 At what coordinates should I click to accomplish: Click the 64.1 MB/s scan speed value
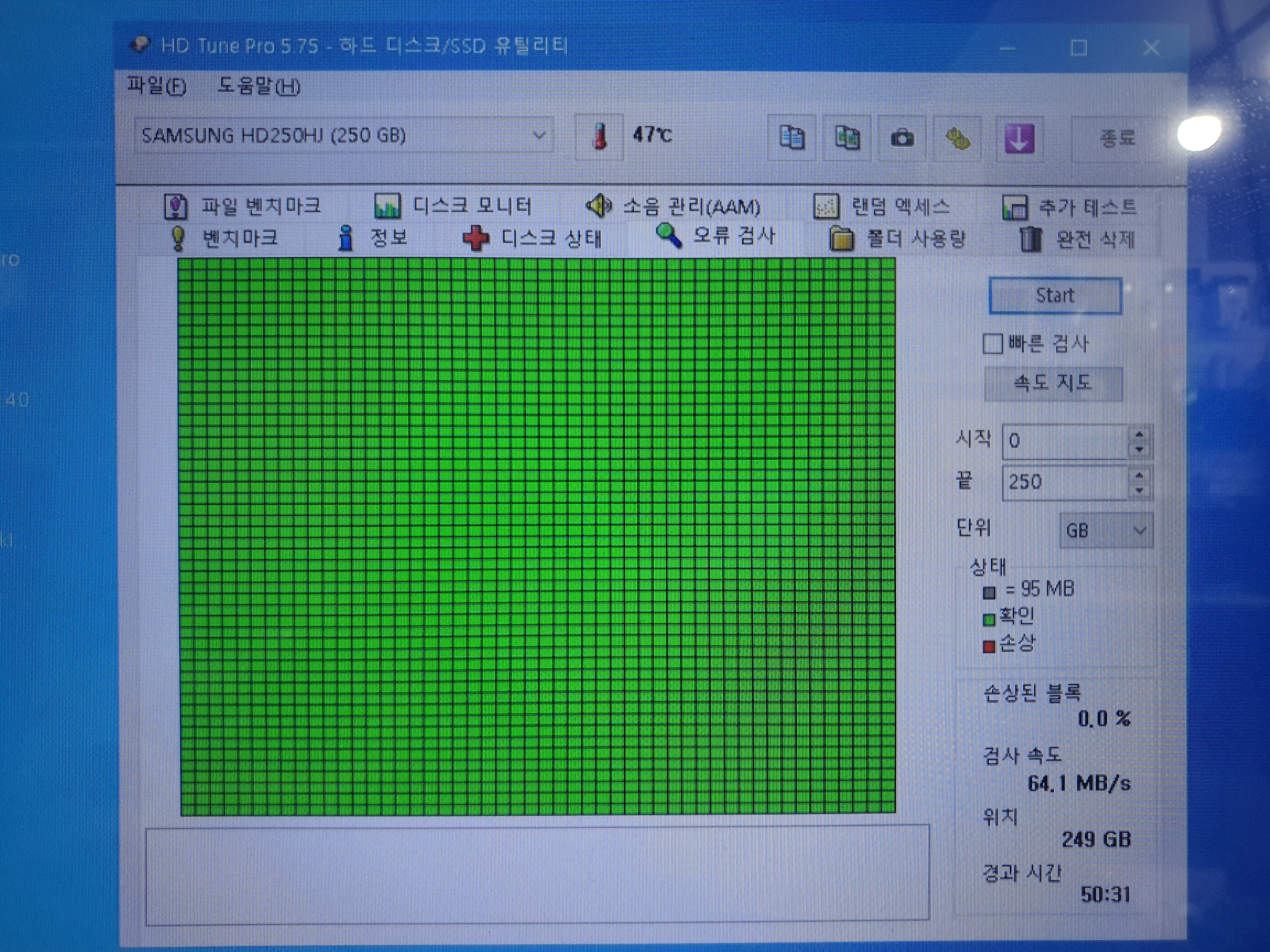tap(1079, 783)
